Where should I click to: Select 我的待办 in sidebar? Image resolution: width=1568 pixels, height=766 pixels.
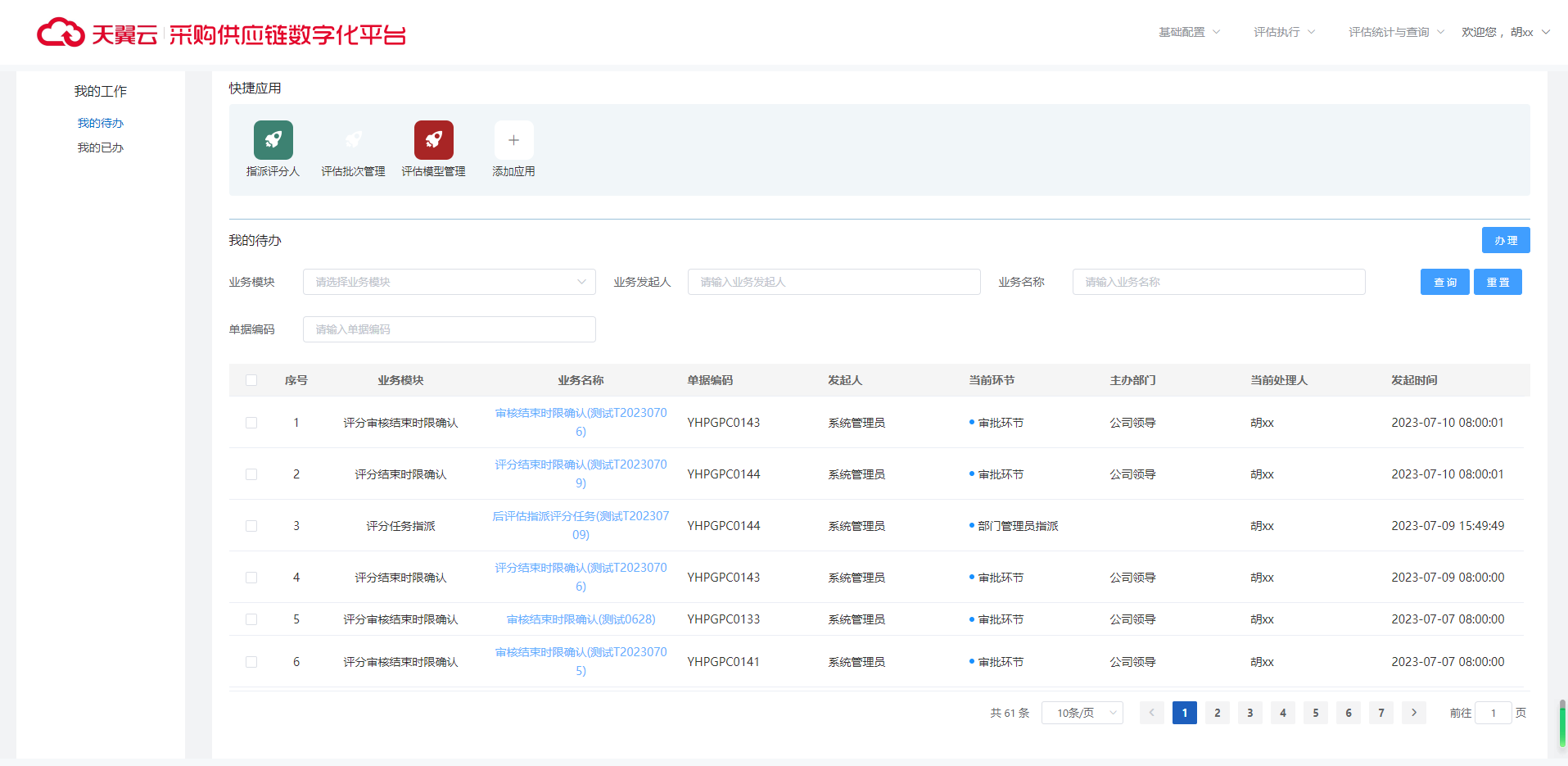click(100, 123)
